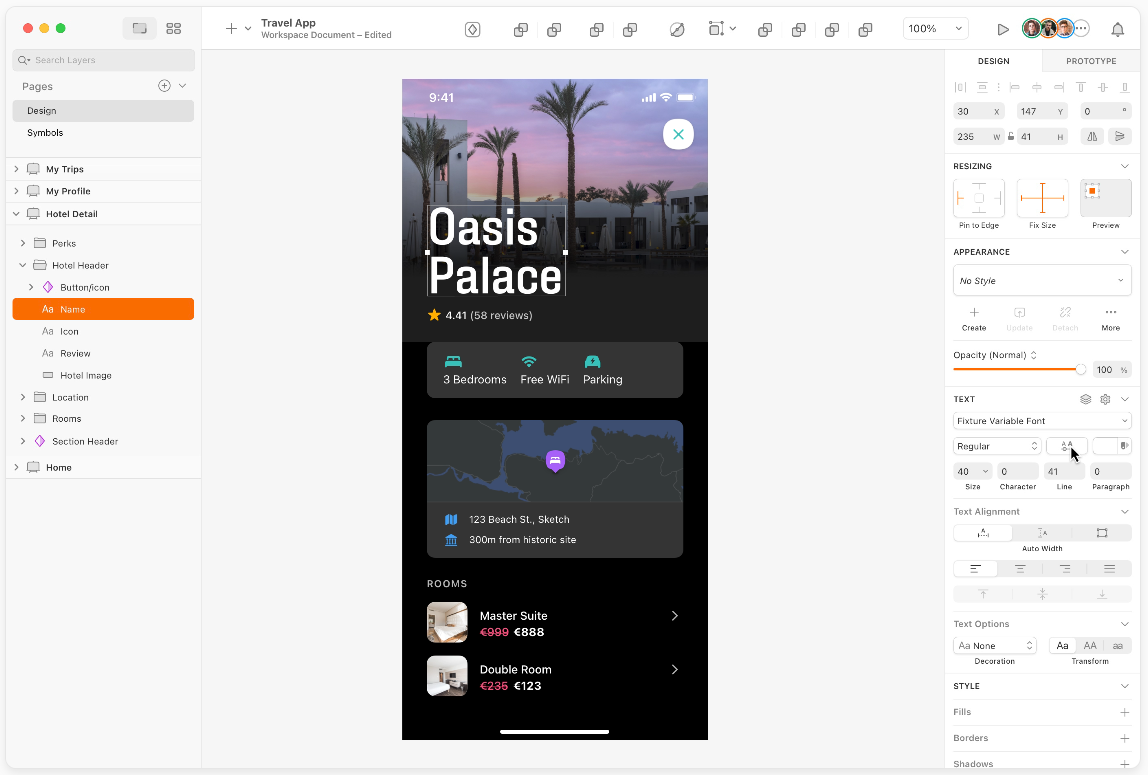
Task: Toggle the aspect ratio lock
Action: (1010, 136)
